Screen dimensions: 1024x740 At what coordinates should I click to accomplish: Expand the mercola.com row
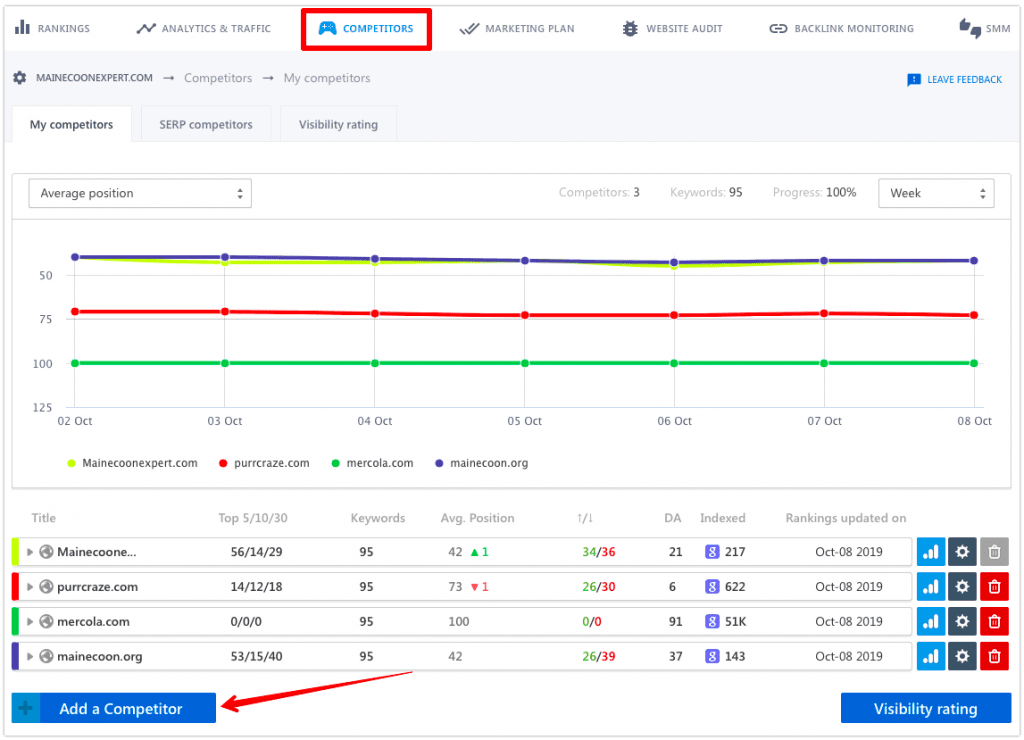[30, 621]
